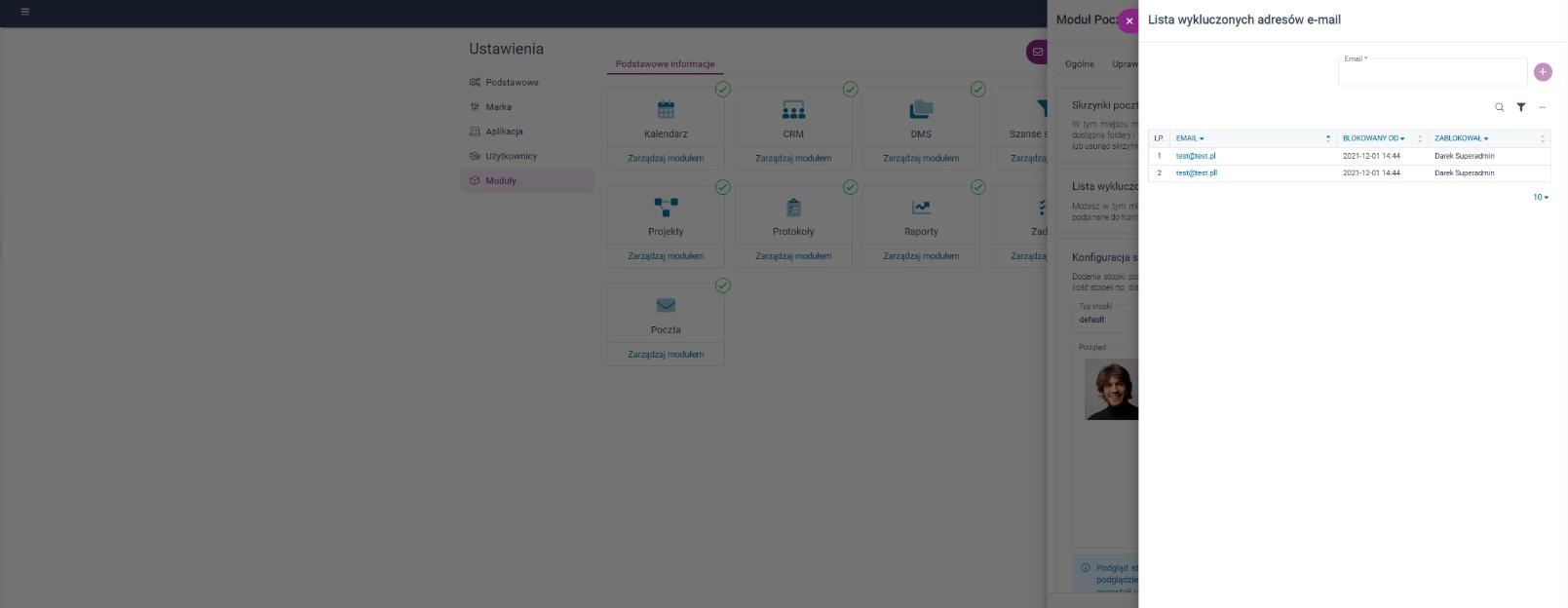Click the purple mail icon button near settings header
Image resolution: width=1568 pixels, height=608 pixels.
coord(1037,53)
